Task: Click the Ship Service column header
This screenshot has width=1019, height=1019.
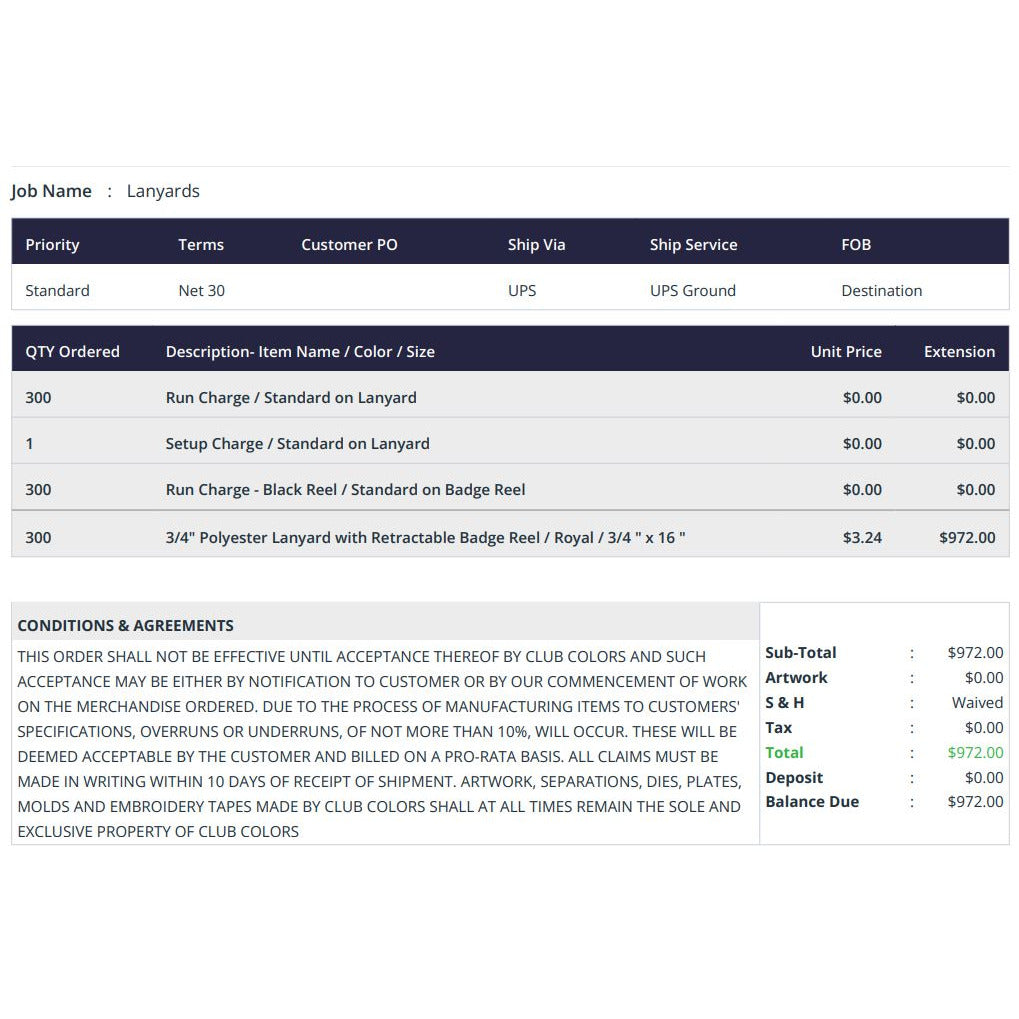Action: click(x=693, y=244)
